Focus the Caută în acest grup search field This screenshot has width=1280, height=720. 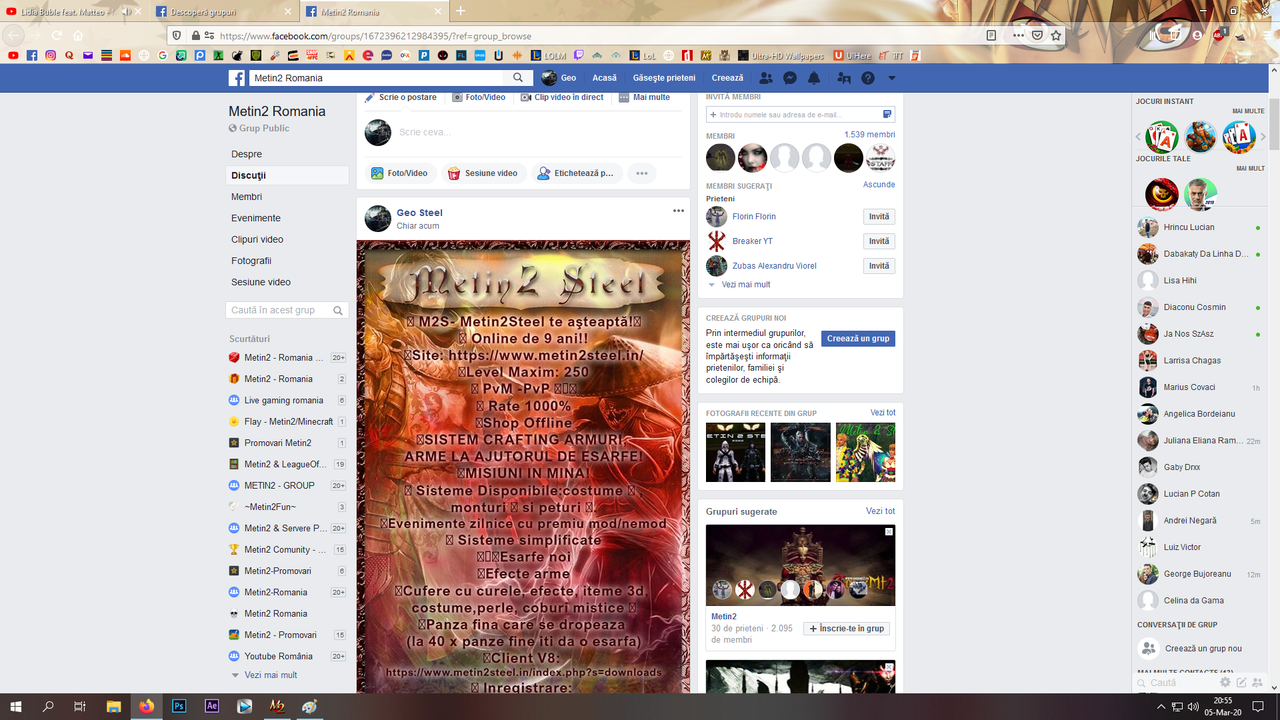tap(288, 310)
